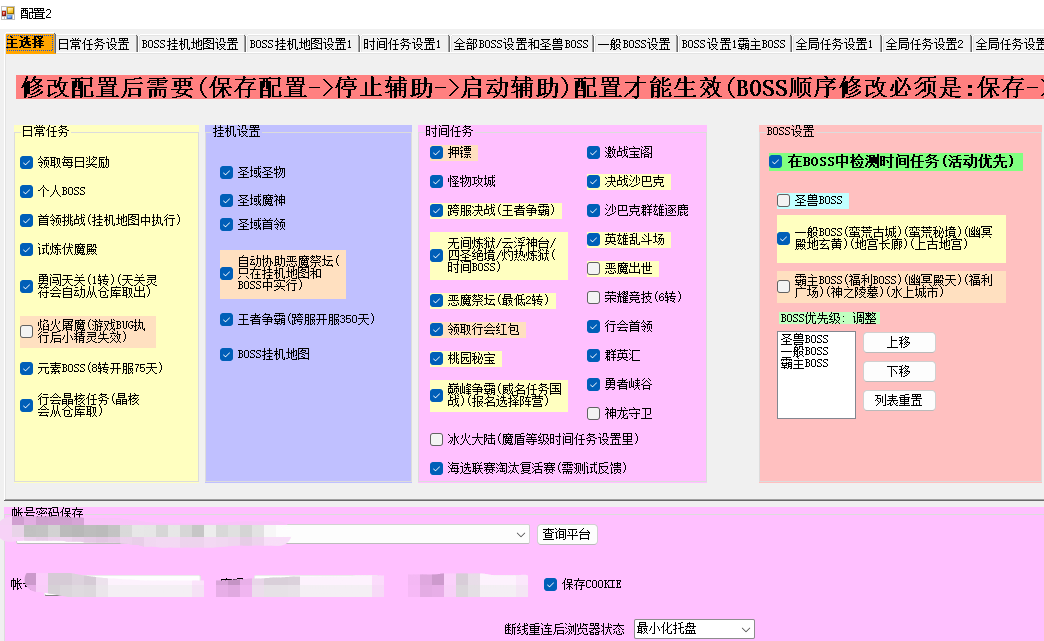Switch to the 全局任务设置2 tab
Screen dimensions: 1044x641
coord(925,44)
